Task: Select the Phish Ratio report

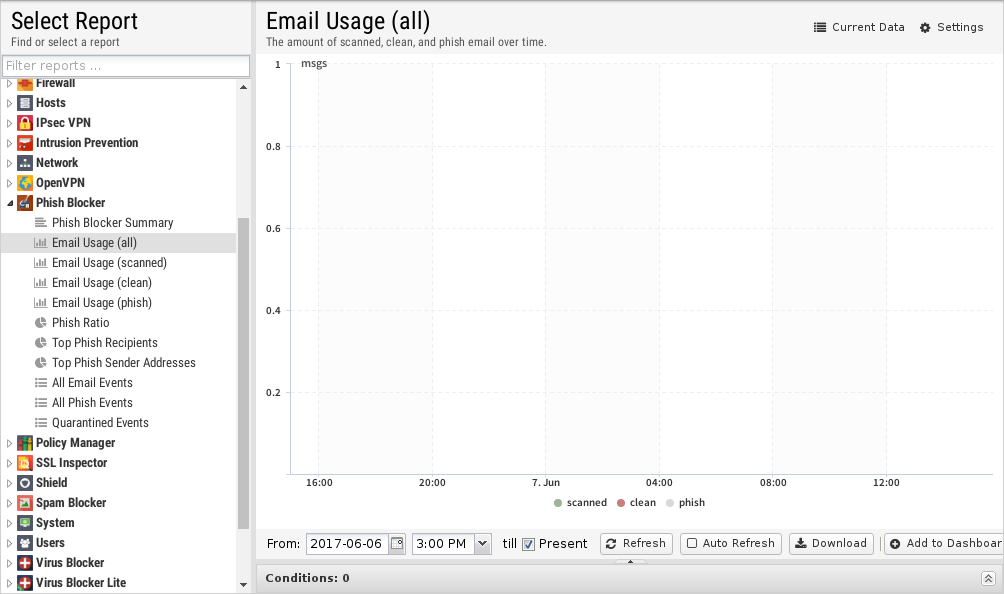Action: pos(80,323)
